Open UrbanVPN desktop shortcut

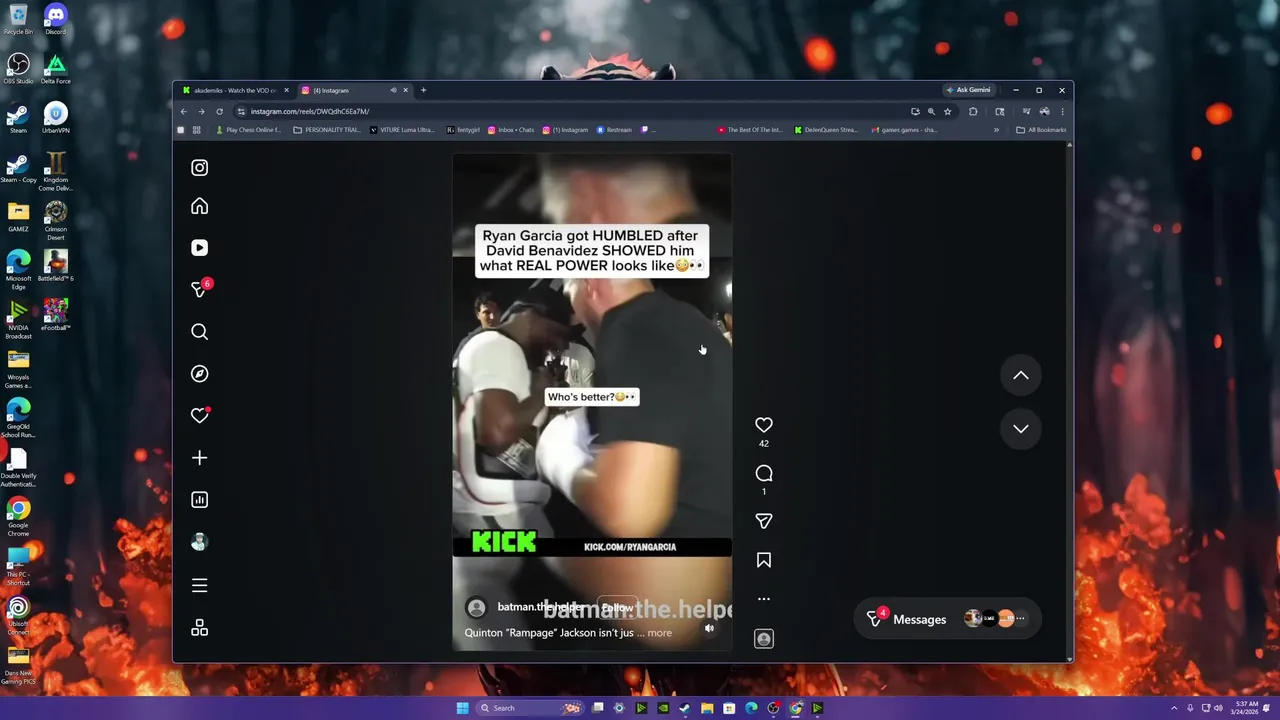click(55, 118)
